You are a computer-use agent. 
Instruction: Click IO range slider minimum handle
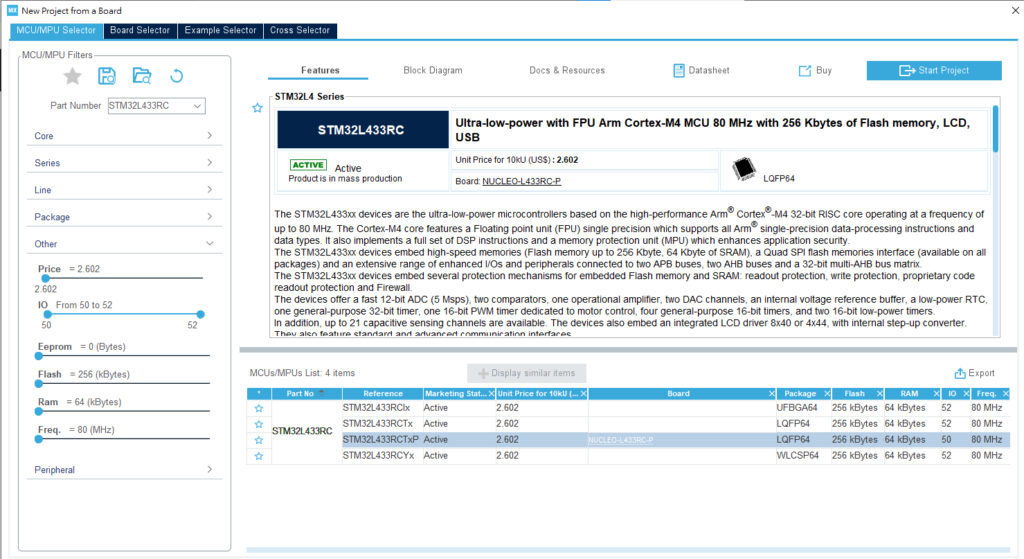click(x=47, y=315)
